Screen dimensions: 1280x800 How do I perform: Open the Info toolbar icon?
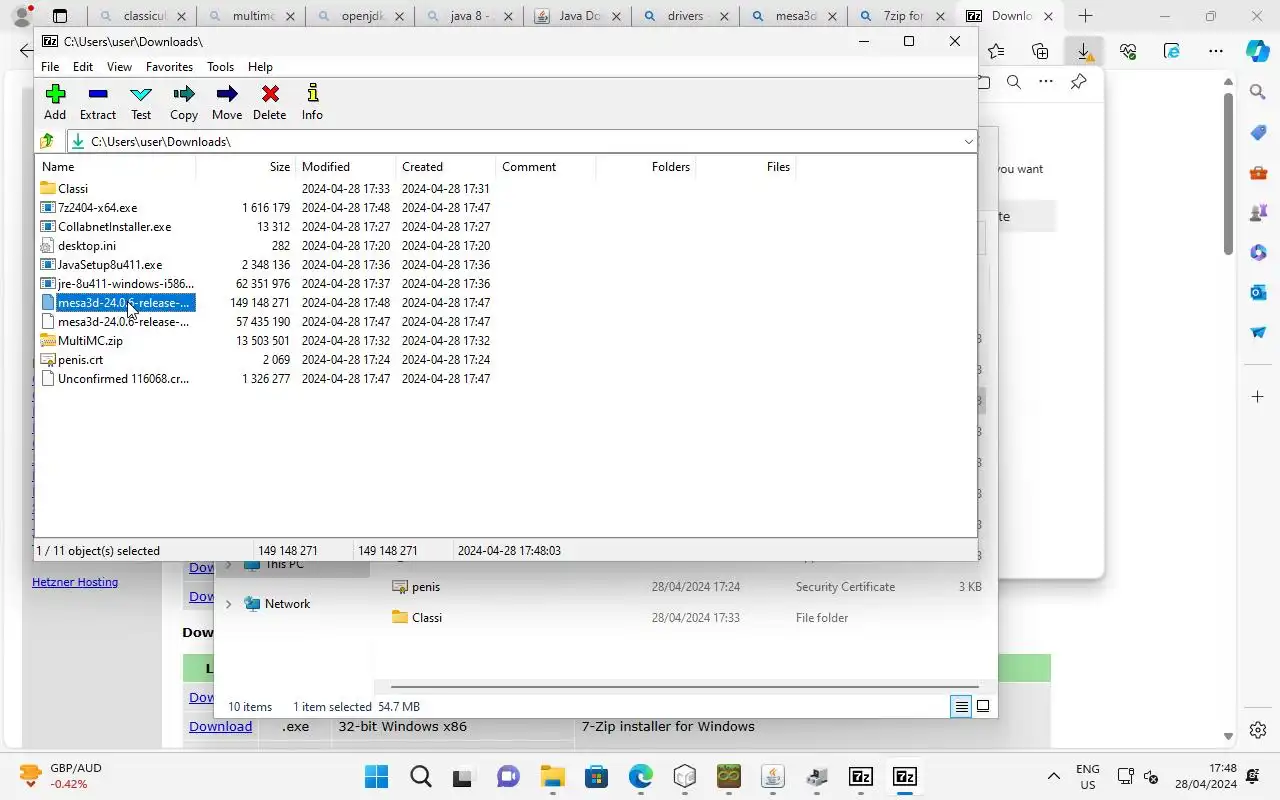coord(312,102)
